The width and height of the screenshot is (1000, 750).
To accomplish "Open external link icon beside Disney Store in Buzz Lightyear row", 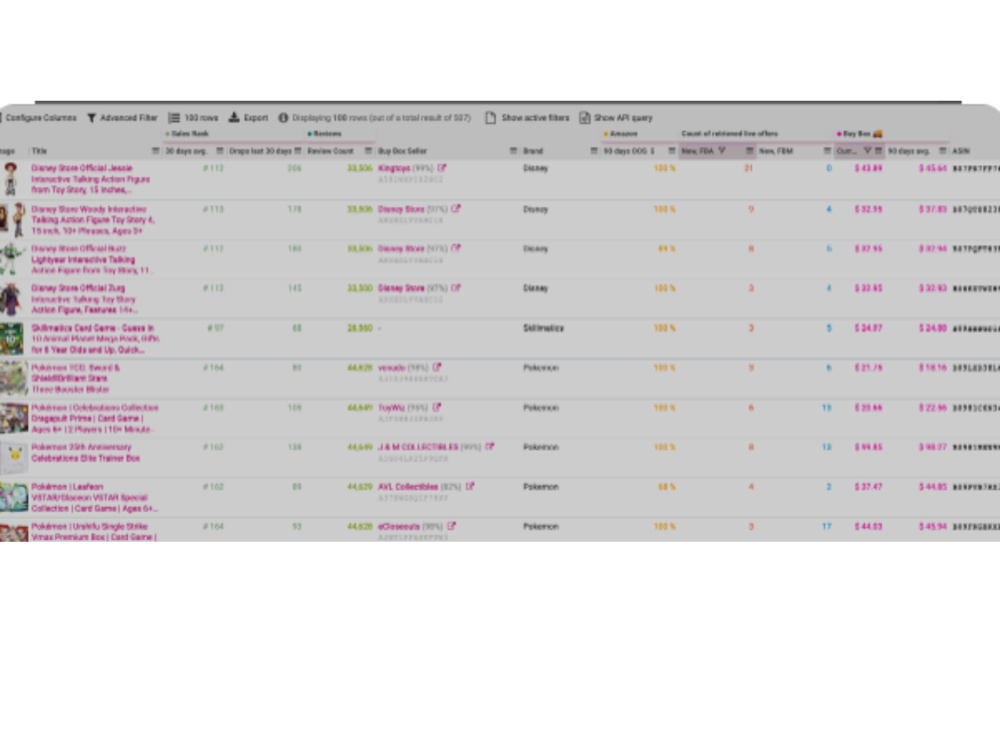I will click(x=455, y=249).
